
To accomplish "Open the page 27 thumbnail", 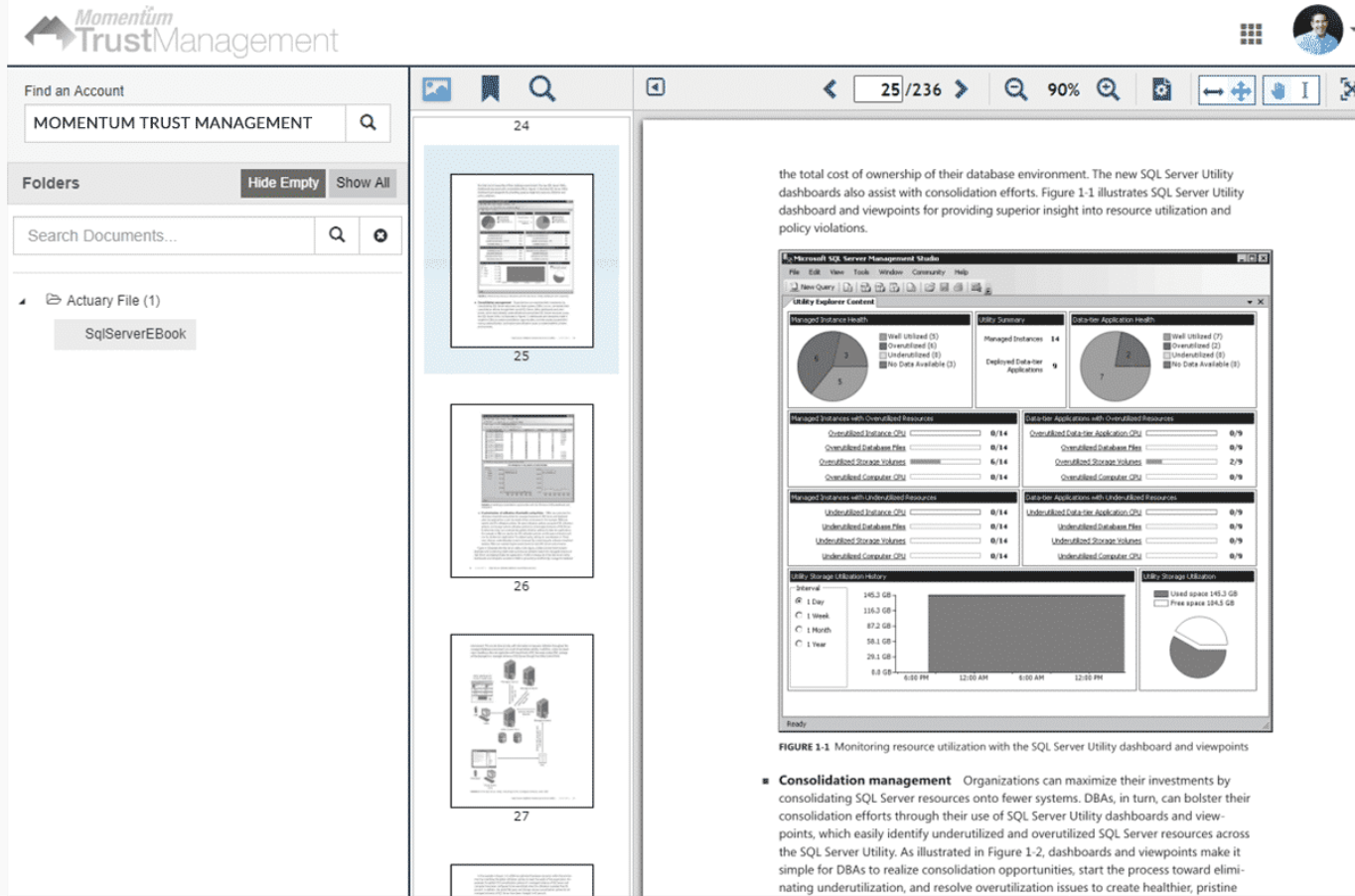I will pos(522,721).
